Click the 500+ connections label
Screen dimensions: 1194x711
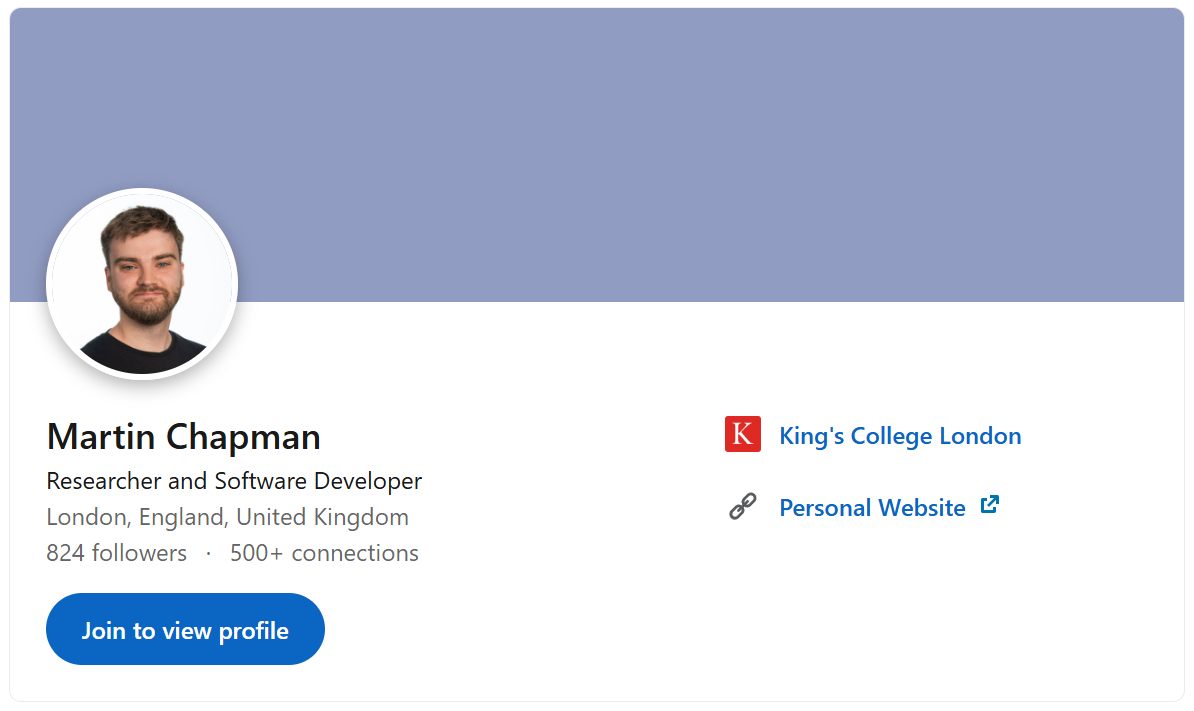pyautogui.click(x=324, y=553)
